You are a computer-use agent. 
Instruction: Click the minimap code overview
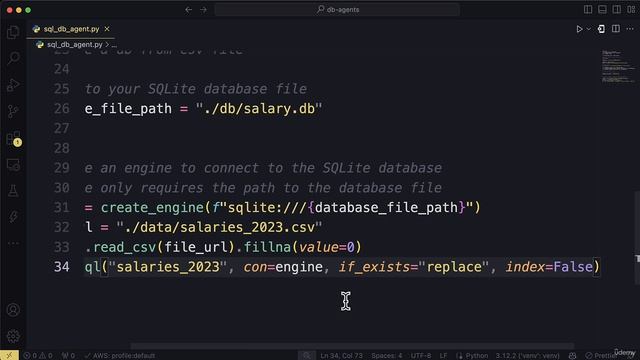(618, 67)
